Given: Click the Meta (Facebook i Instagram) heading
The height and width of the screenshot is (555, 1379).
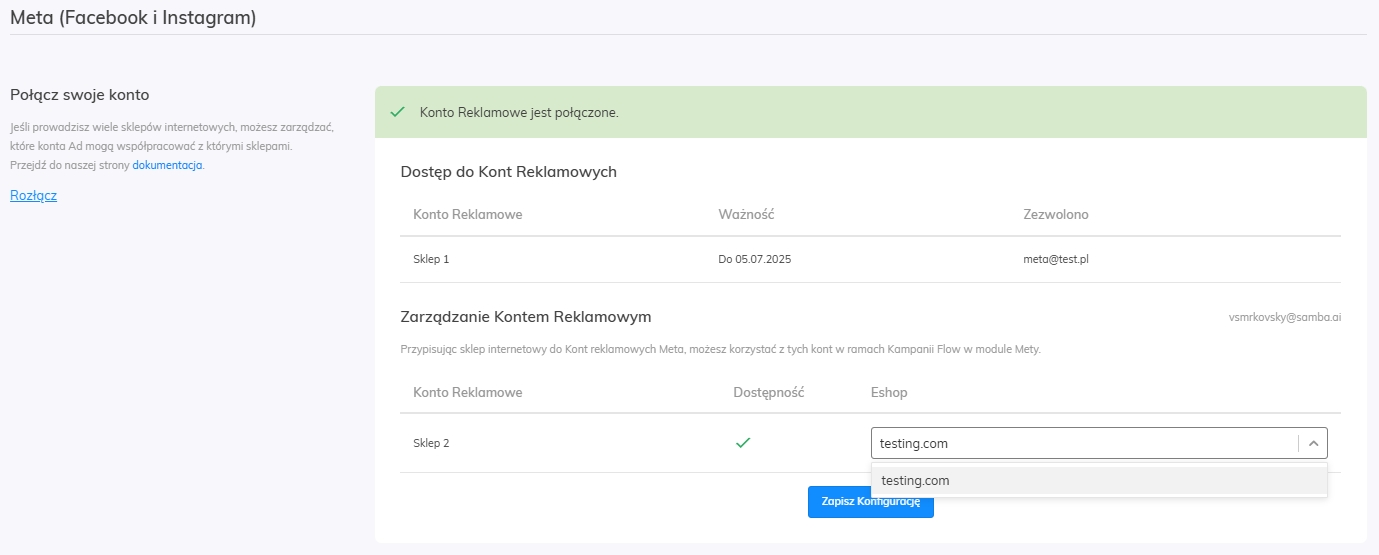Looking at the screenshot, I should click(x=133, y=17).
